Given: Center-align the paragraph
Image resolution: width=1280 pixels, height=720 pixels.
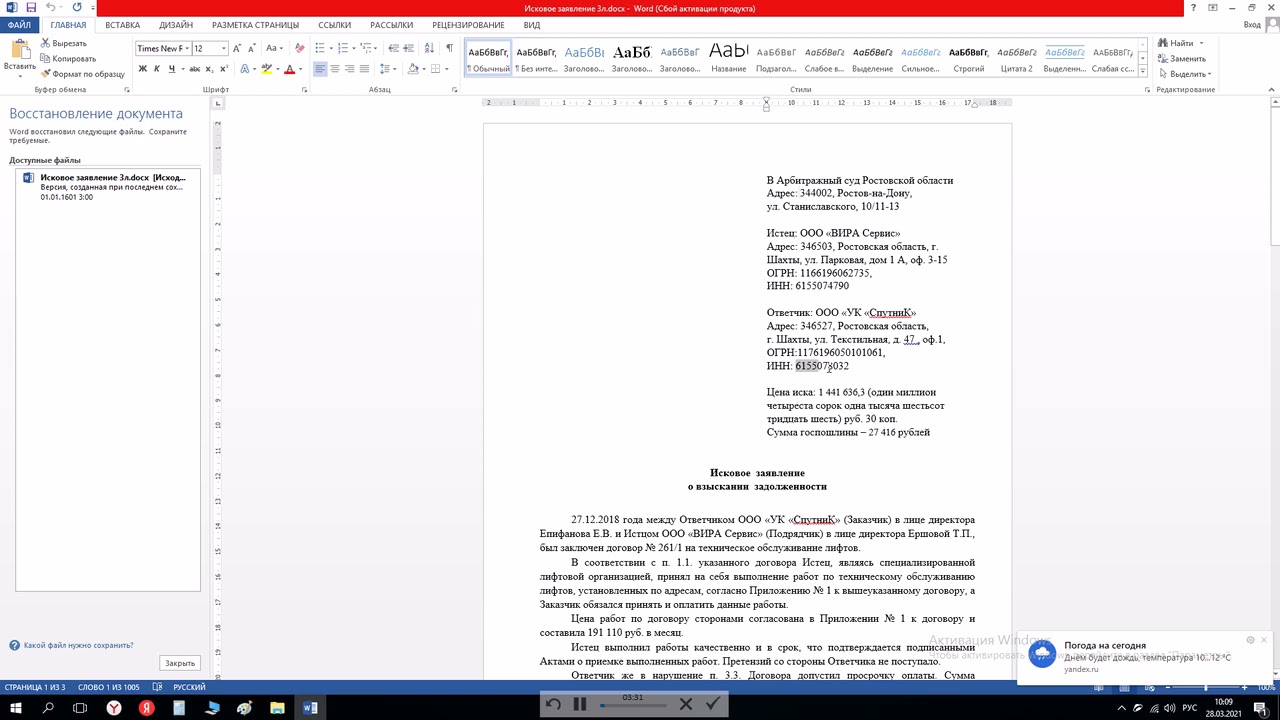Looking at the screenshot, I should [335, 69].
